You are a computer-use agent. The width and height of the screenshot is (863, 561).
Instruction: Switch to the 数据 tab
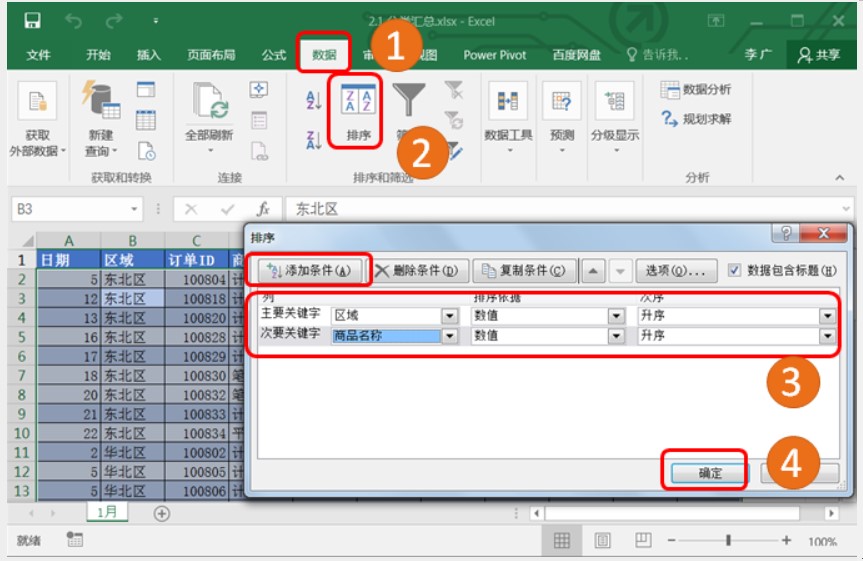pos(324,55)
